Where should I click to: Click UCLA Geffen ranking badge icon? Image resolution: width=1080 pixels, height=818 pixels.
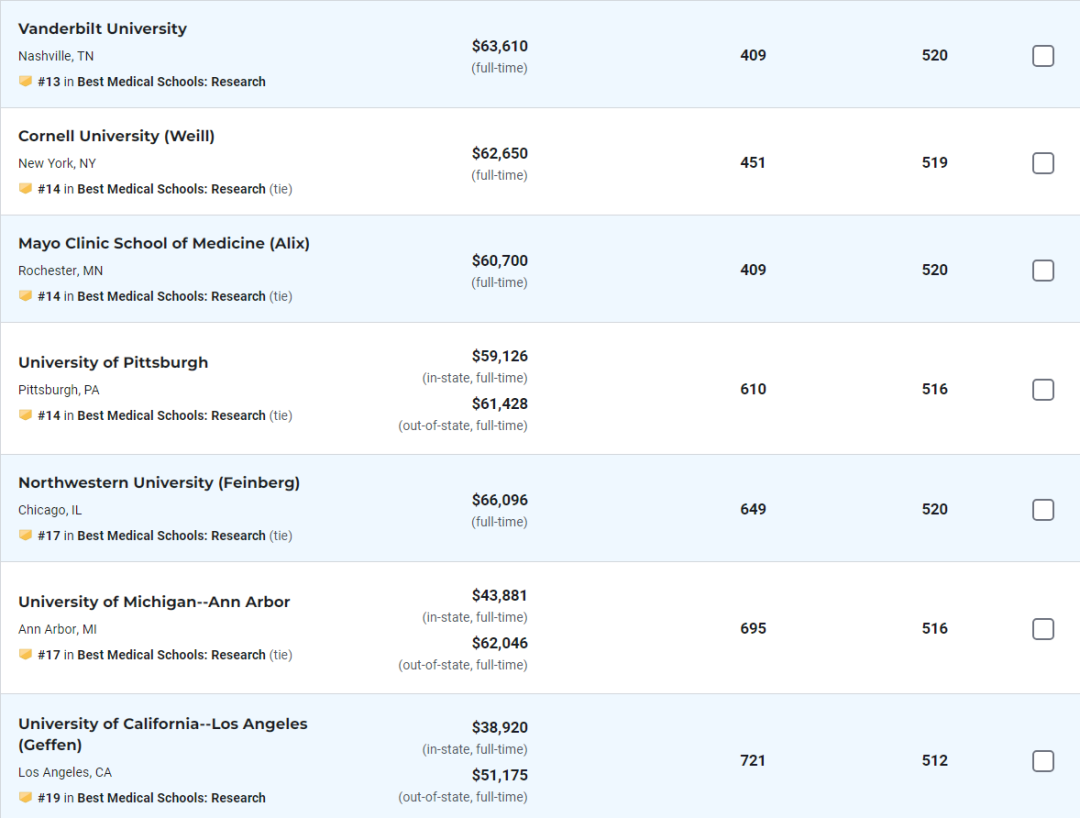(25, 798)
